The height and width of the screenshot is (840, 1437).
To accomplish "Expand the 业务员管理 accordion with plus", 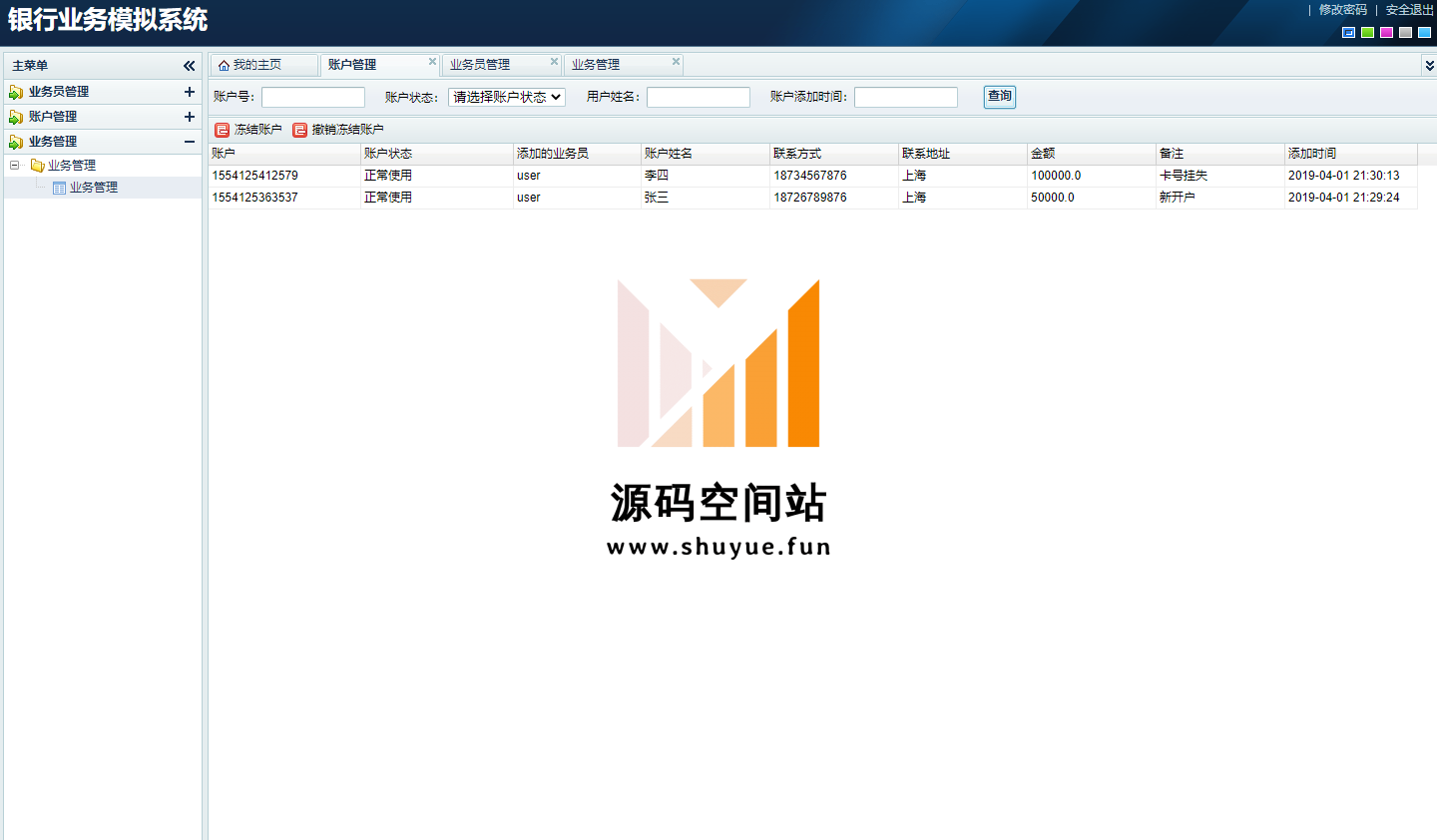I will [x=190, y=92].
